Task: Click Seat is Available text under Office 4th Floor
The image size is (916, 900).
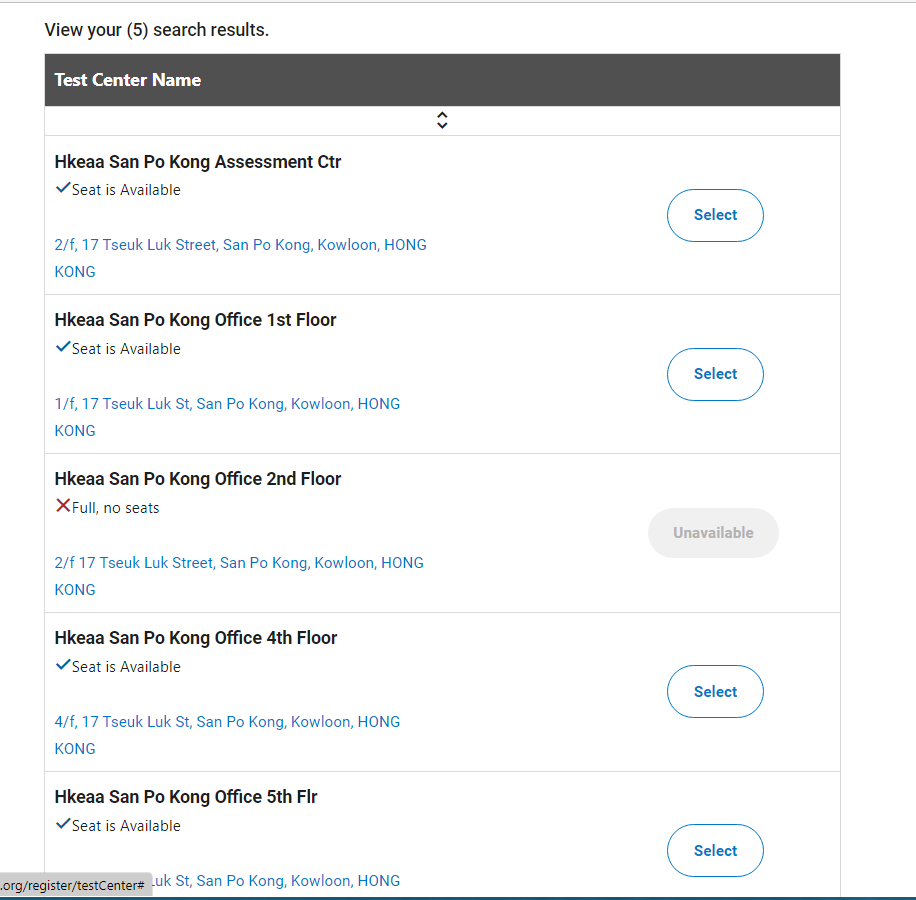Action: (126, 667)
